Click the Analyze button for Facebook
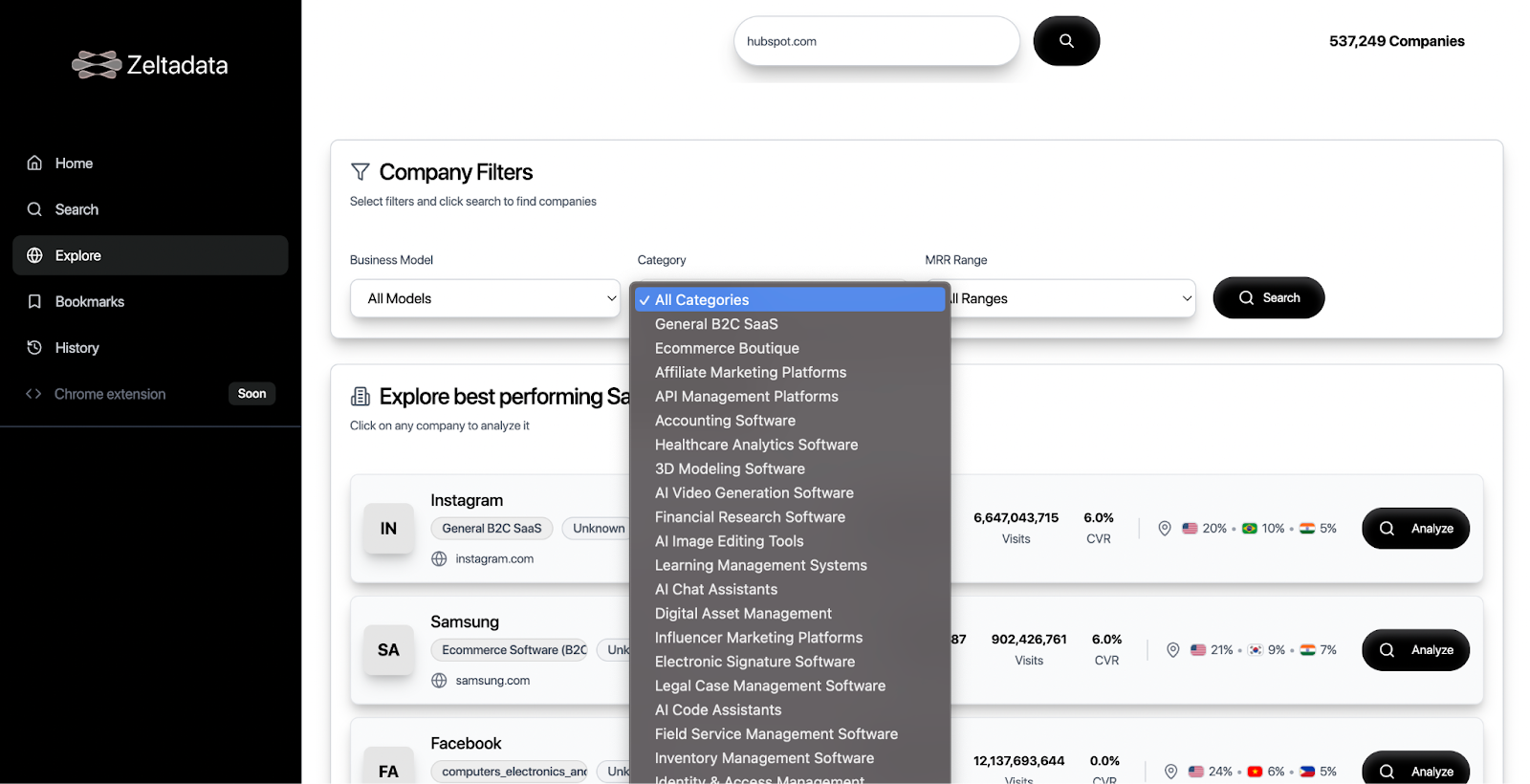1530x784 pixels. (1415, 768)
